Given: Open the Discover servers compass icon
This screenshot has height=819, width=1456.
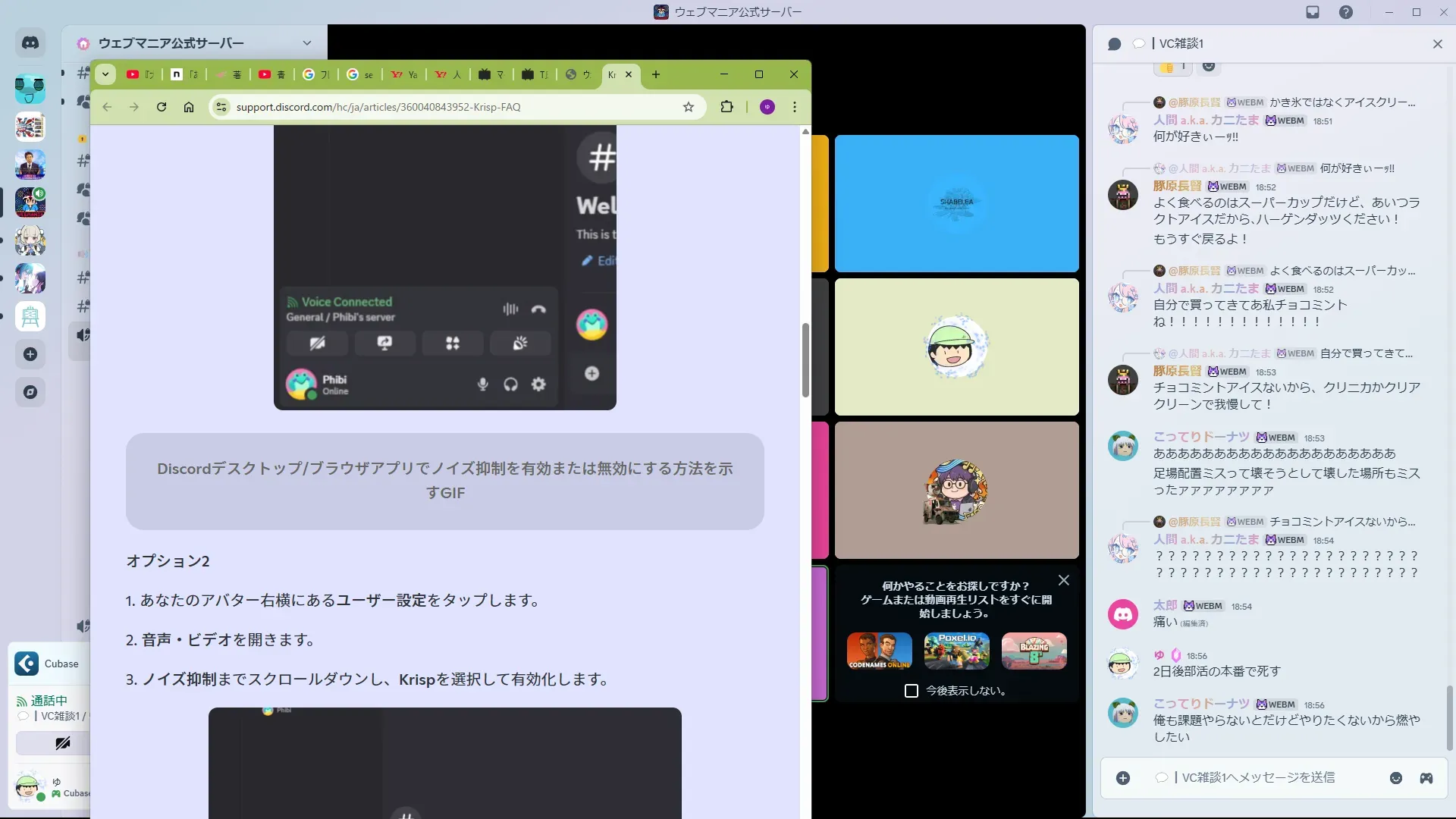Looking at the screenshot, I should coord(30,392).
